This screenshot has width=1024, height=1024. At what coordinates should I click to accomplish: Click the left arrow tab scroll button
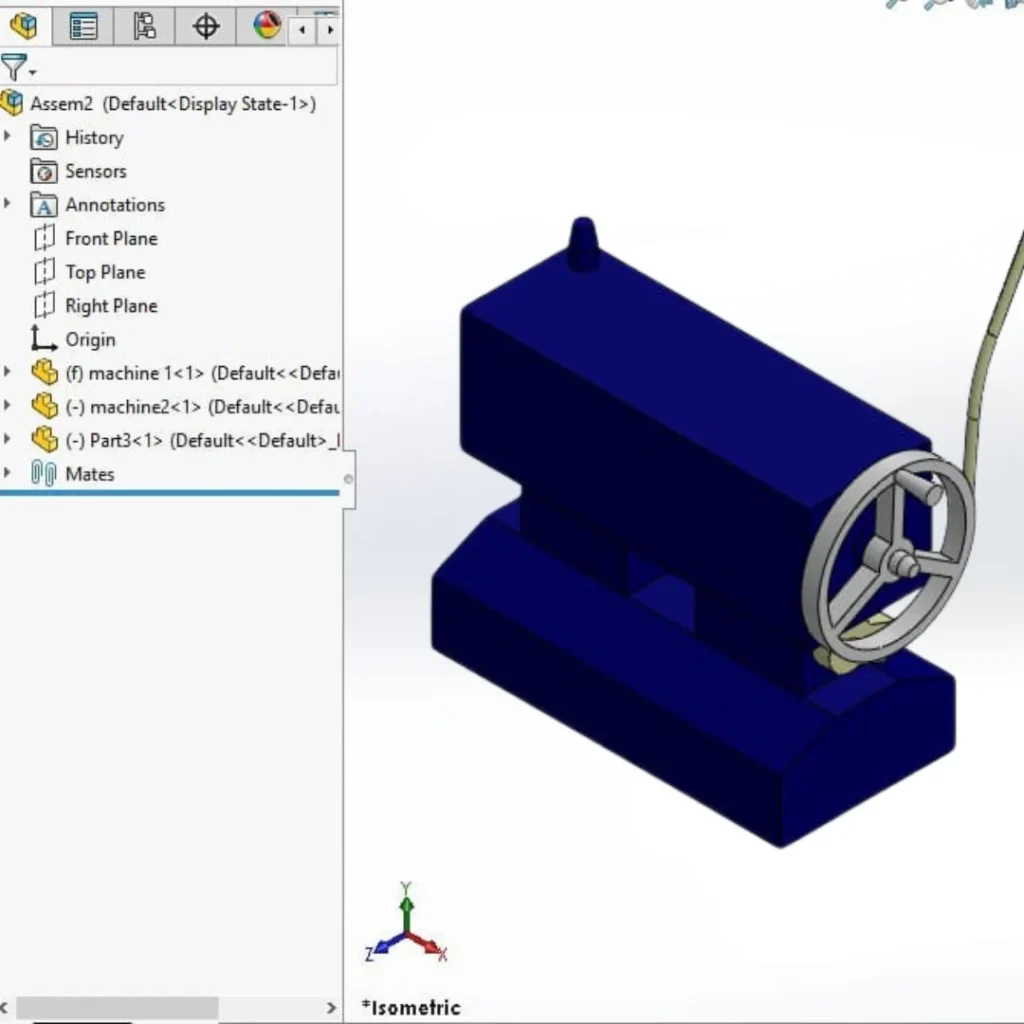click(x=303, y=30)
